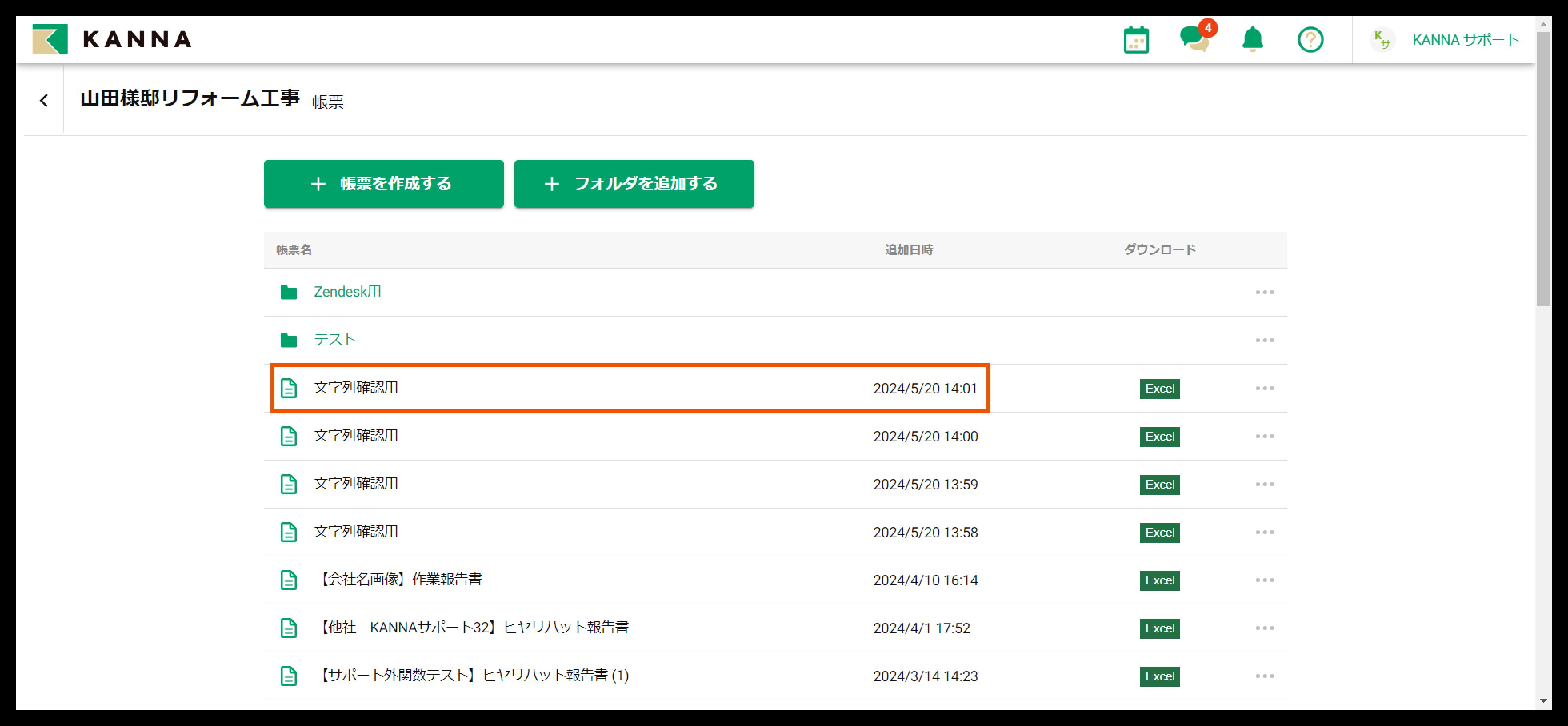Click document icon of 【会社名画像】作業報告書

click(288, 580)
